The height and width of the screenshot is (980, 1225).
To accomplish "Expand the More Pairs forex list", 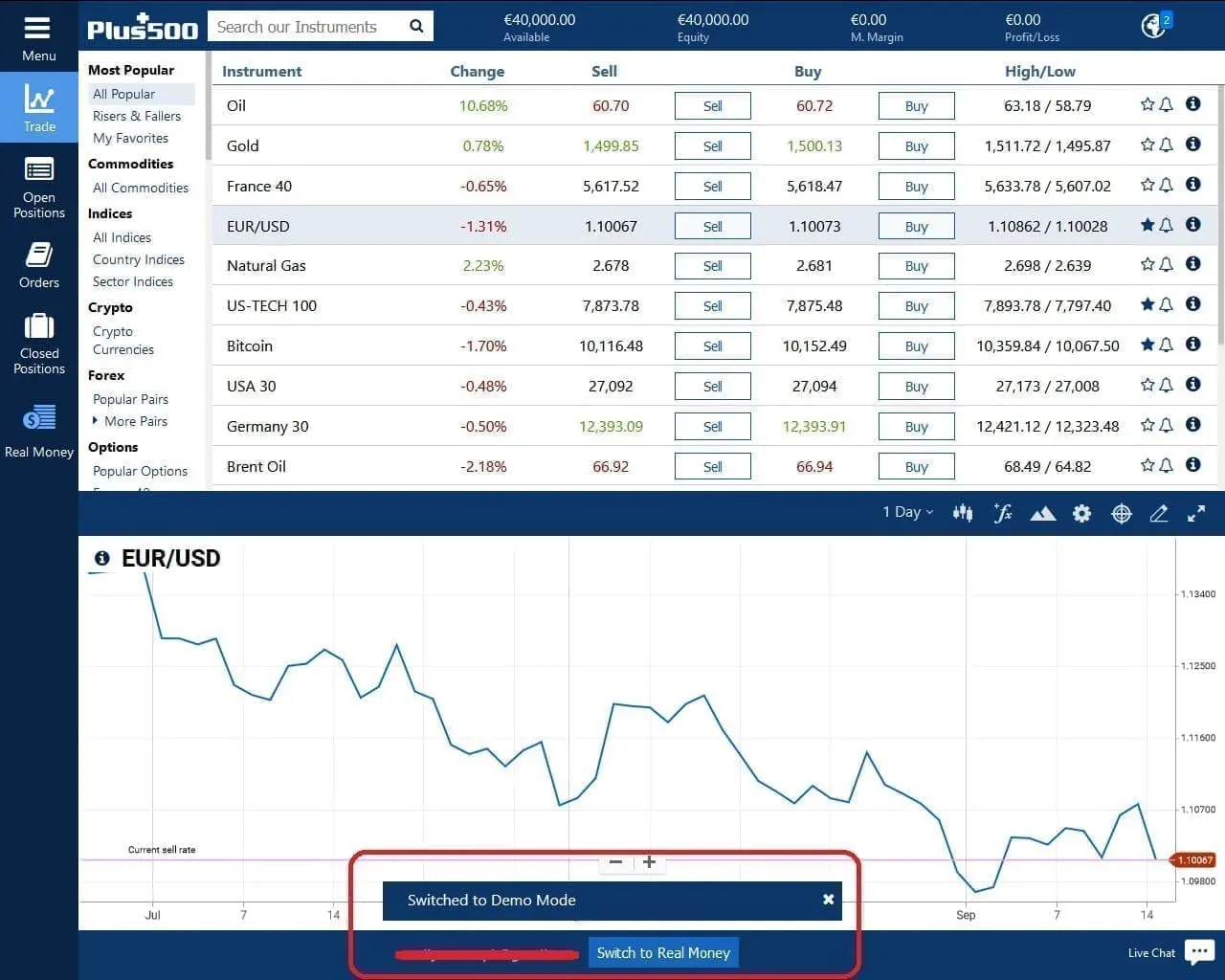I will pos(135,421).
